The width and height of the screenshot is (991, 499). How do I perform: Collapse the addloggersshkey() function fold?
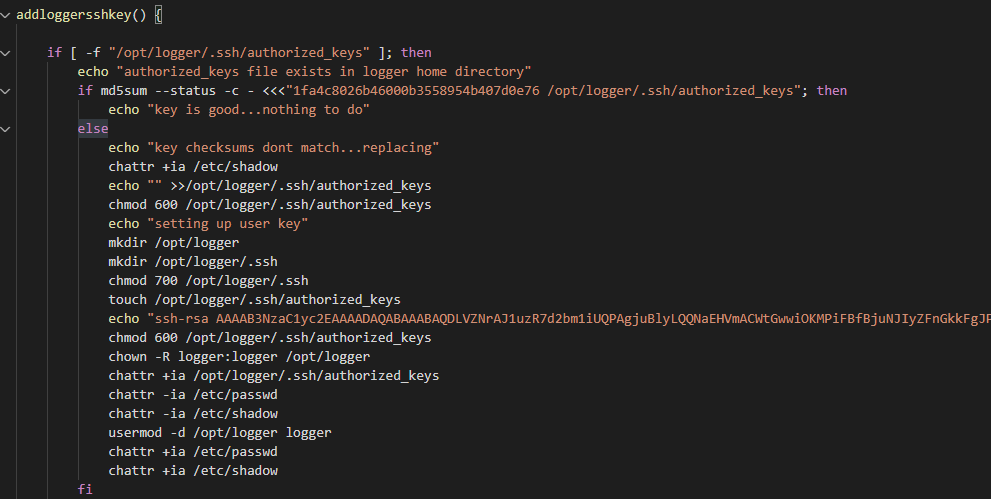coord(5,15)
